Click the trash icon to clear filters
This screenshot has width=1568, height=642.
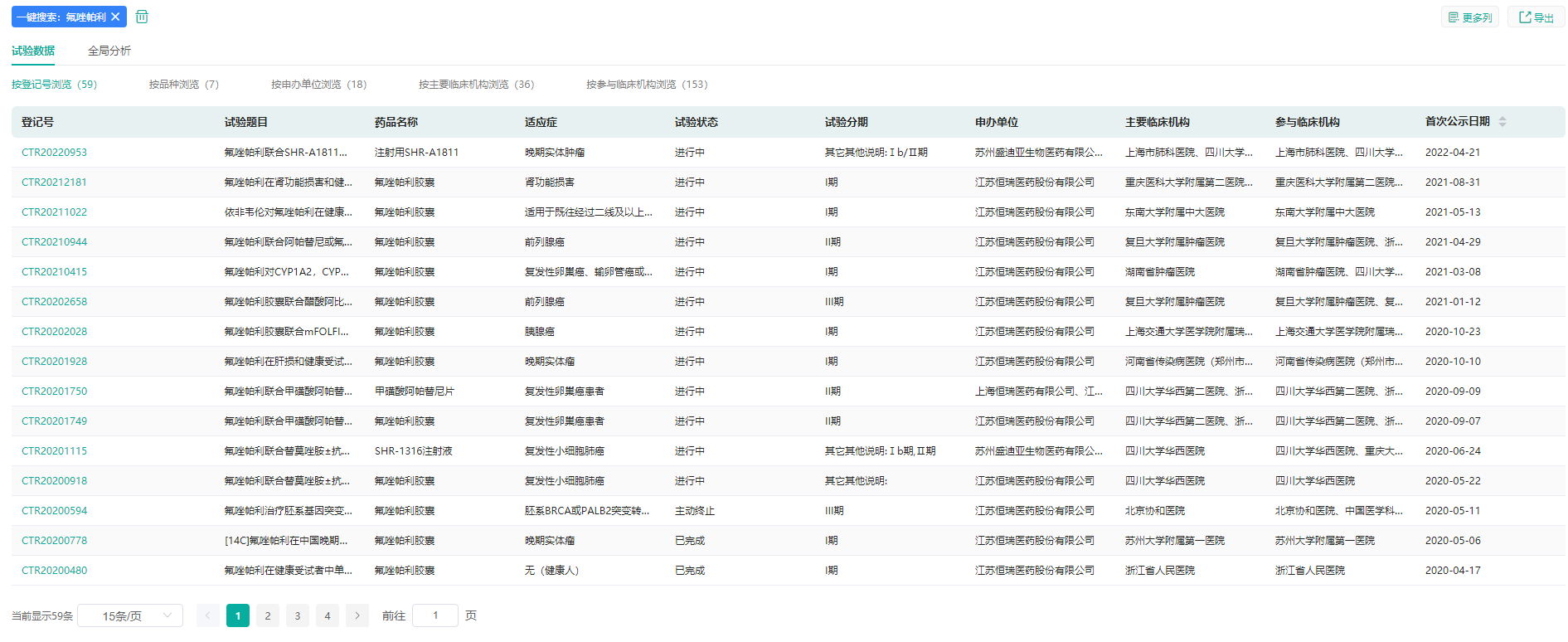(x=142, y=17)
